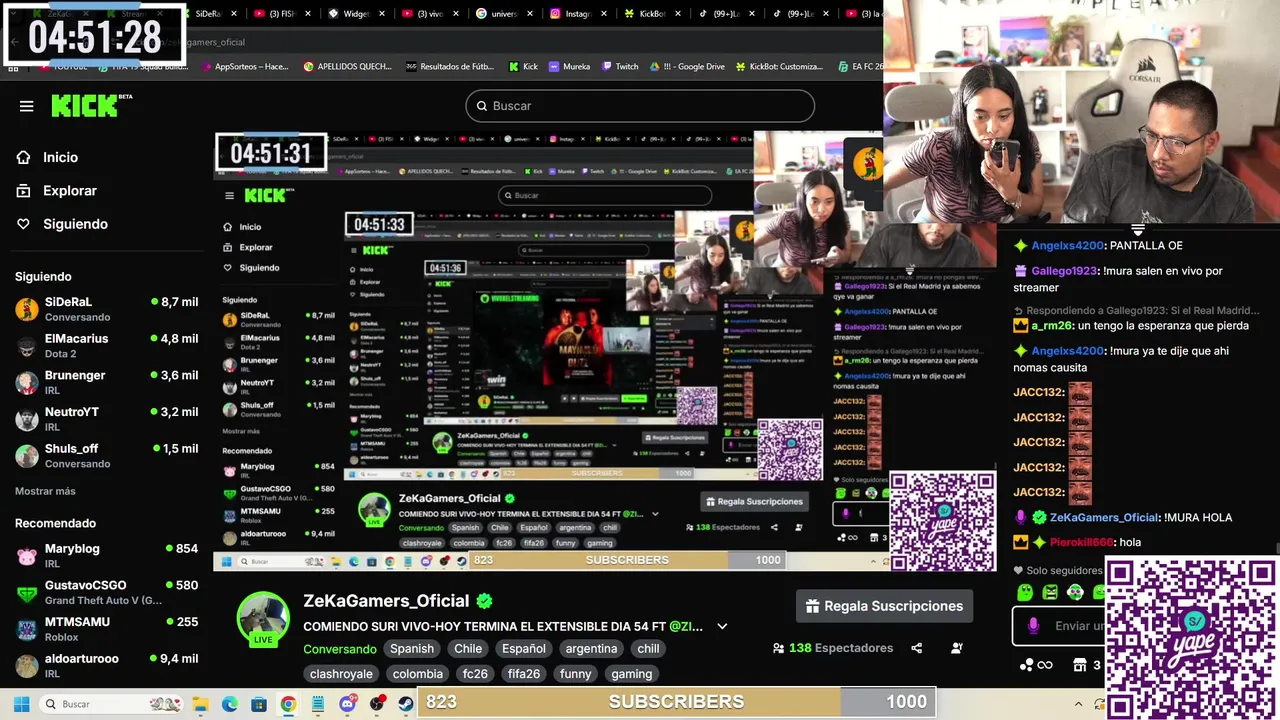Open Steam from the taskbar
The height and width of the screenshot is (720, 1280).
[406, 704]
